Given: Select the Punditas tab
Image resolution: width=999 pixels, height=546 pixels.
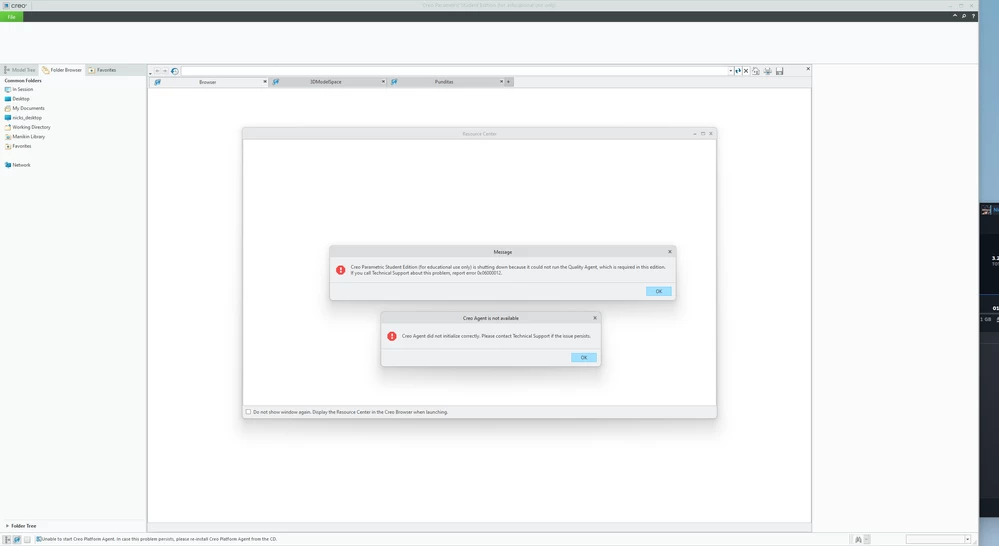Looking at the screenshot, I should click(x=444, y=82).
